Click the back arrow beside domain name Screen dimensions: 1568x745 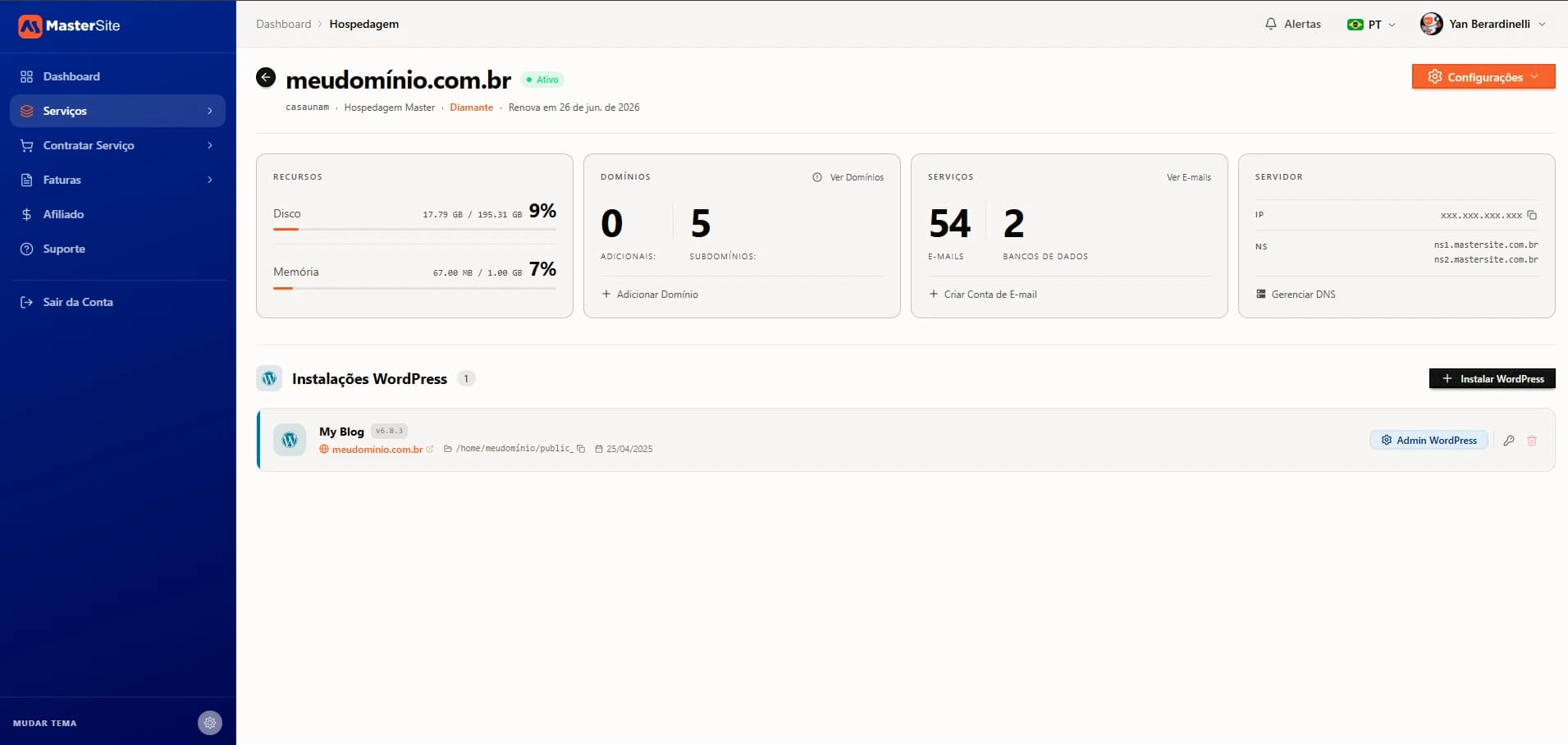[x=266, y=77]
